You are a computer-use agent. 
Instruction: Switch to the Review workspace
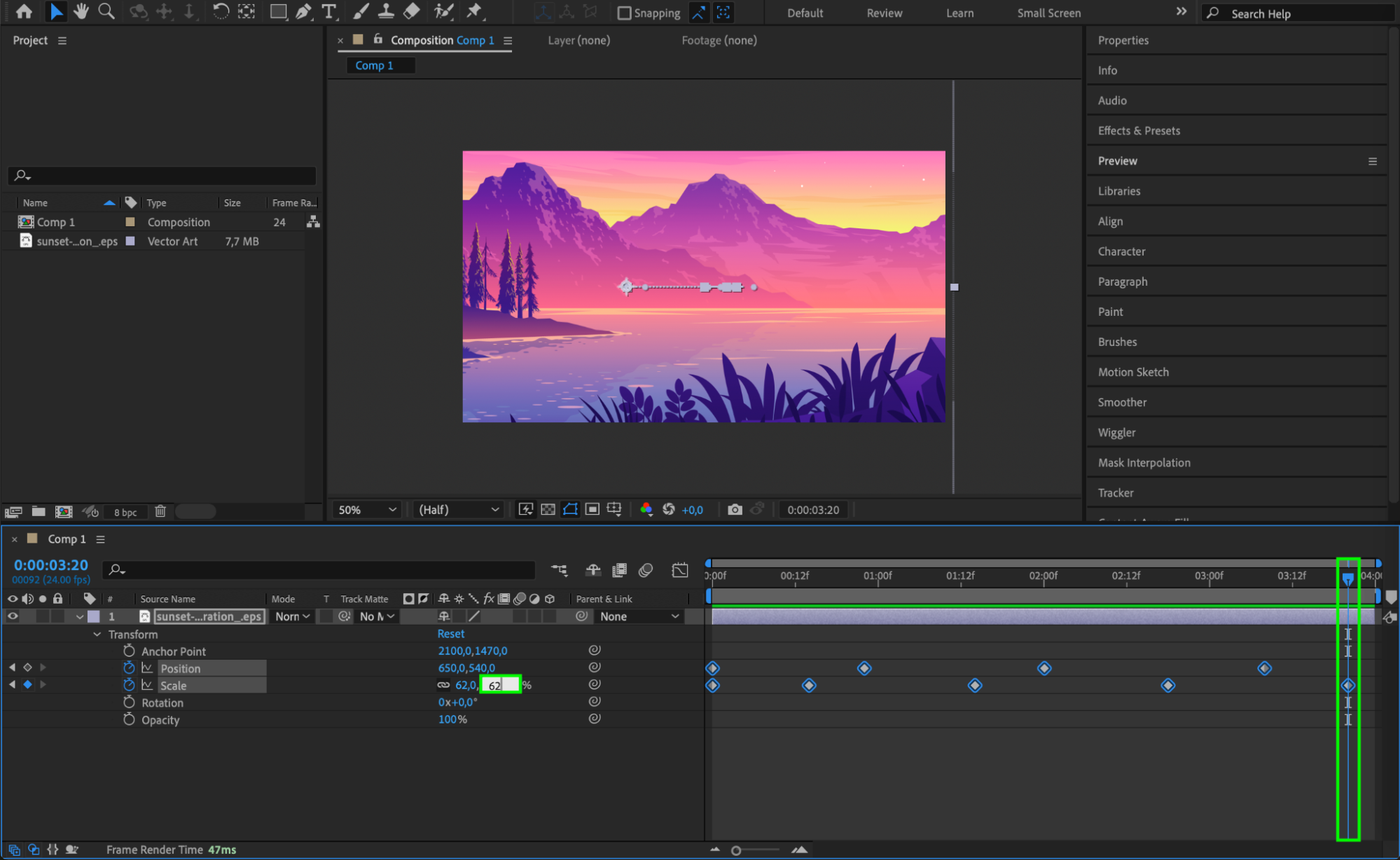tap(885, 13)
